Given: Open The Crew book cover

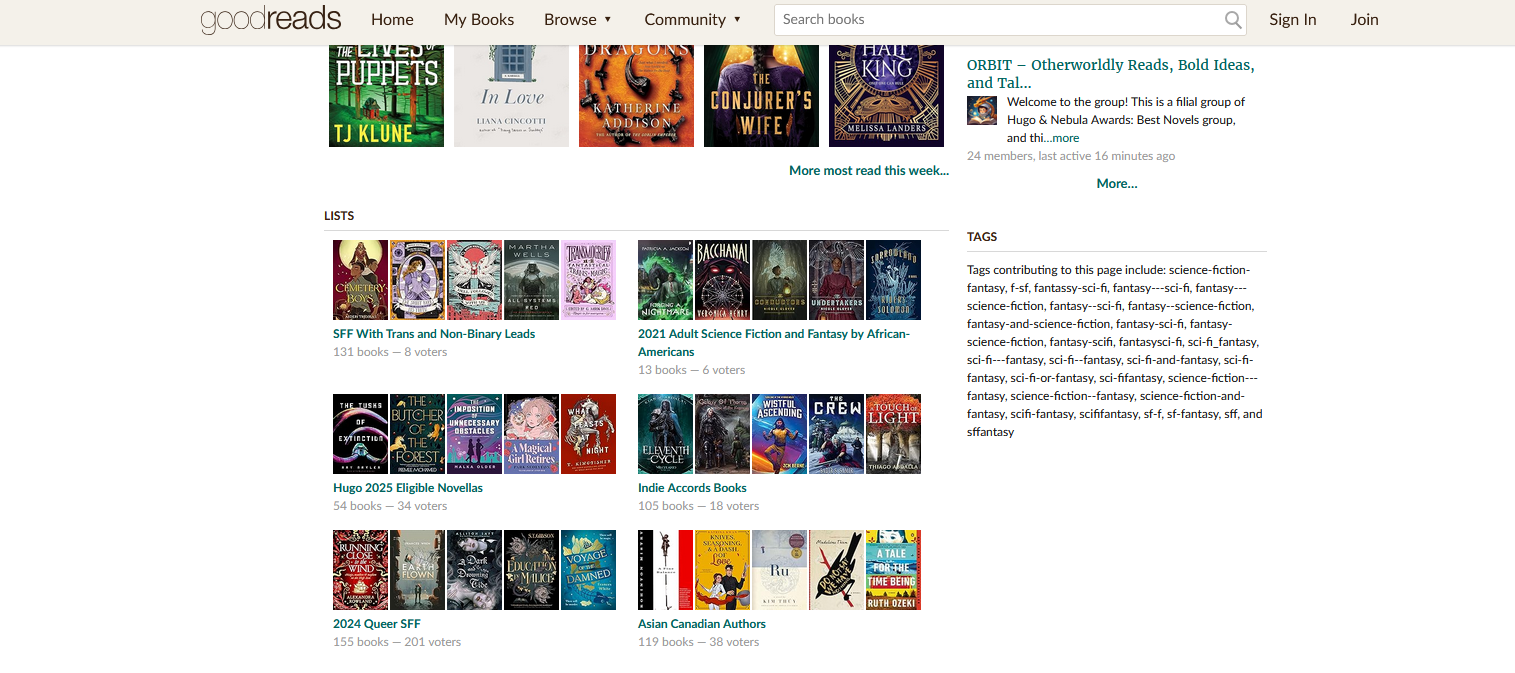Looking at the screenshot, I should coord(836,434).
